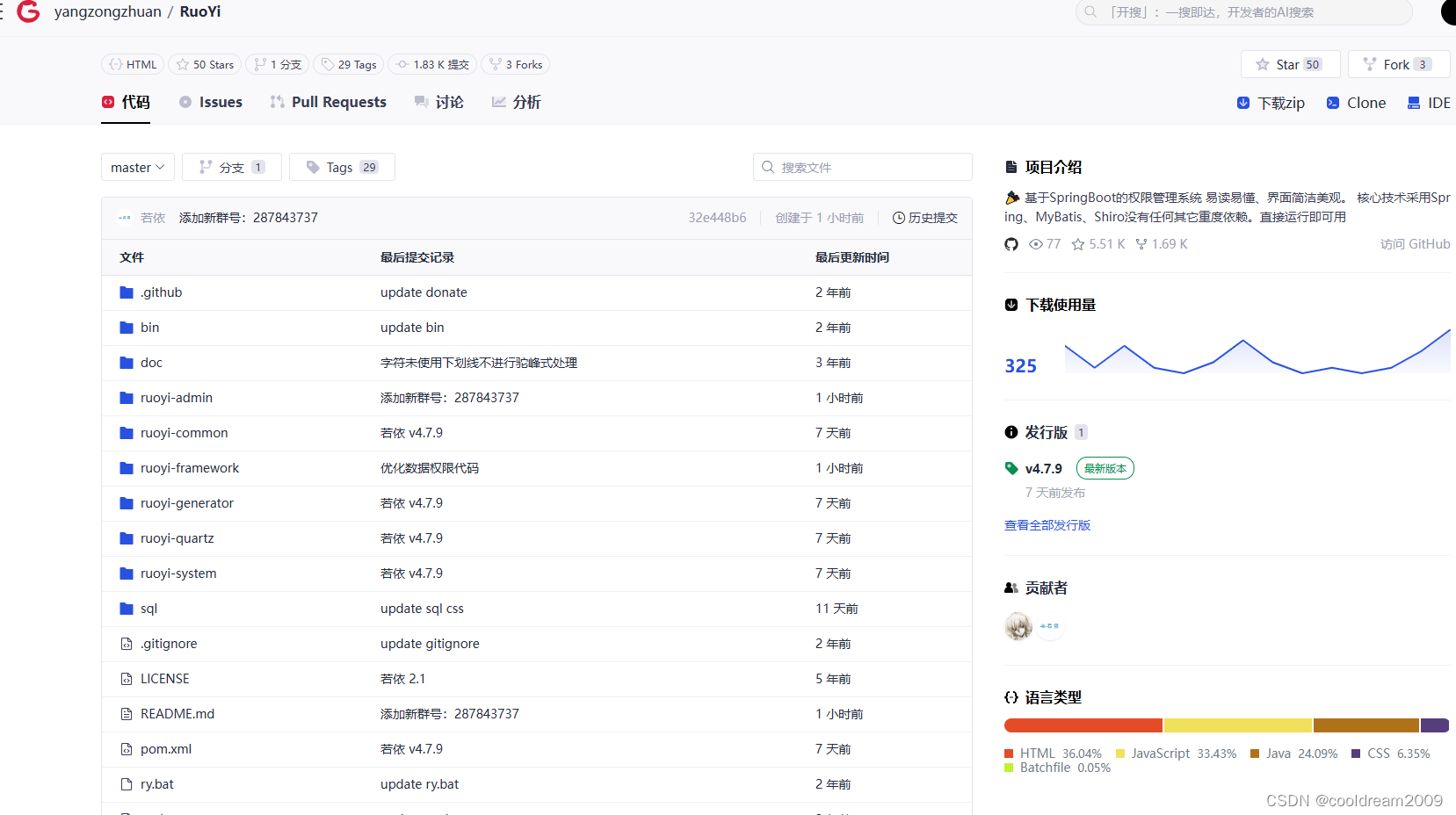Open the master branch dropdown
1456x815 pixels.
click(x=138, y=167)
